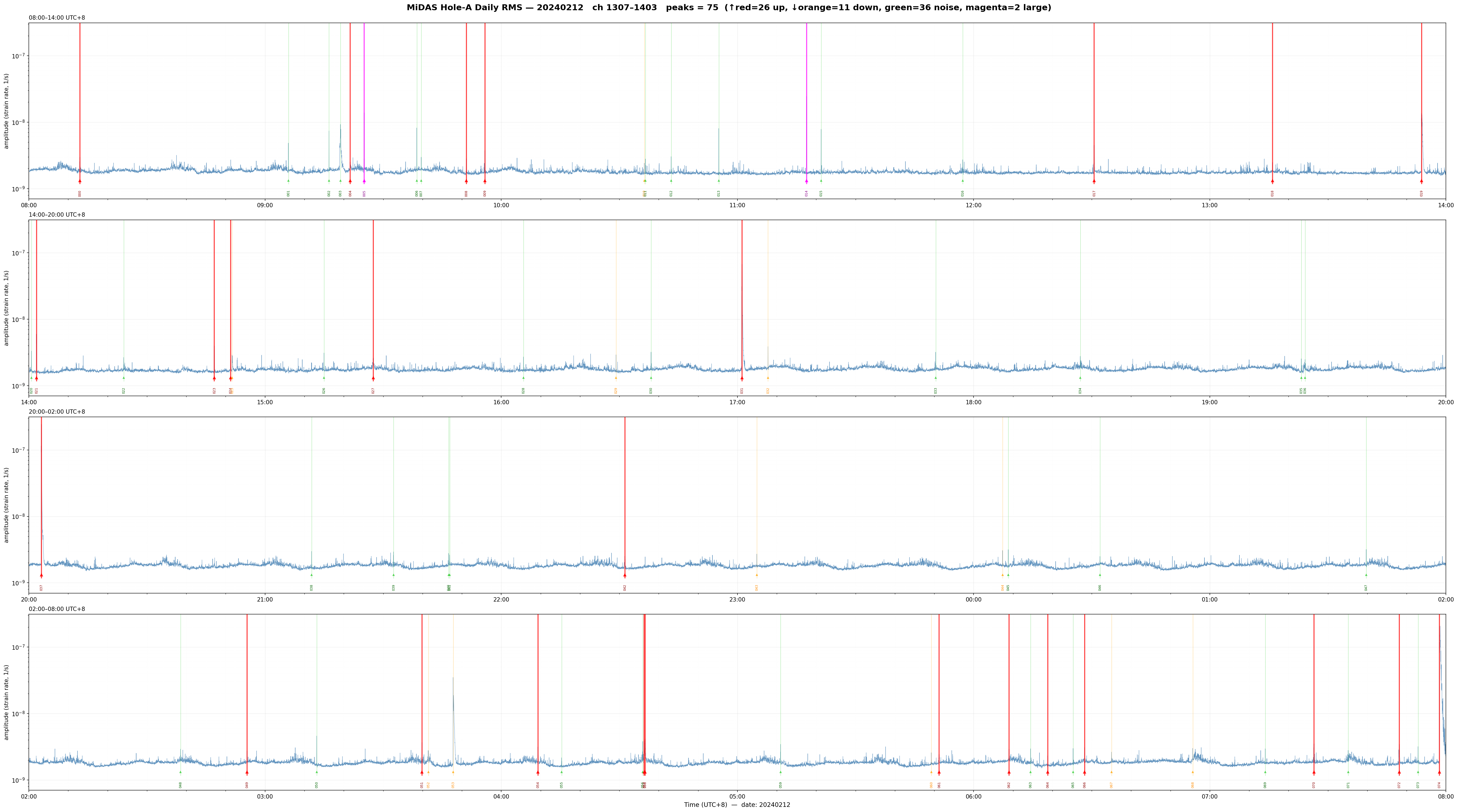Select the green noise marker labeled 033
Screen dimensions: 1458x812
point(936,378)
